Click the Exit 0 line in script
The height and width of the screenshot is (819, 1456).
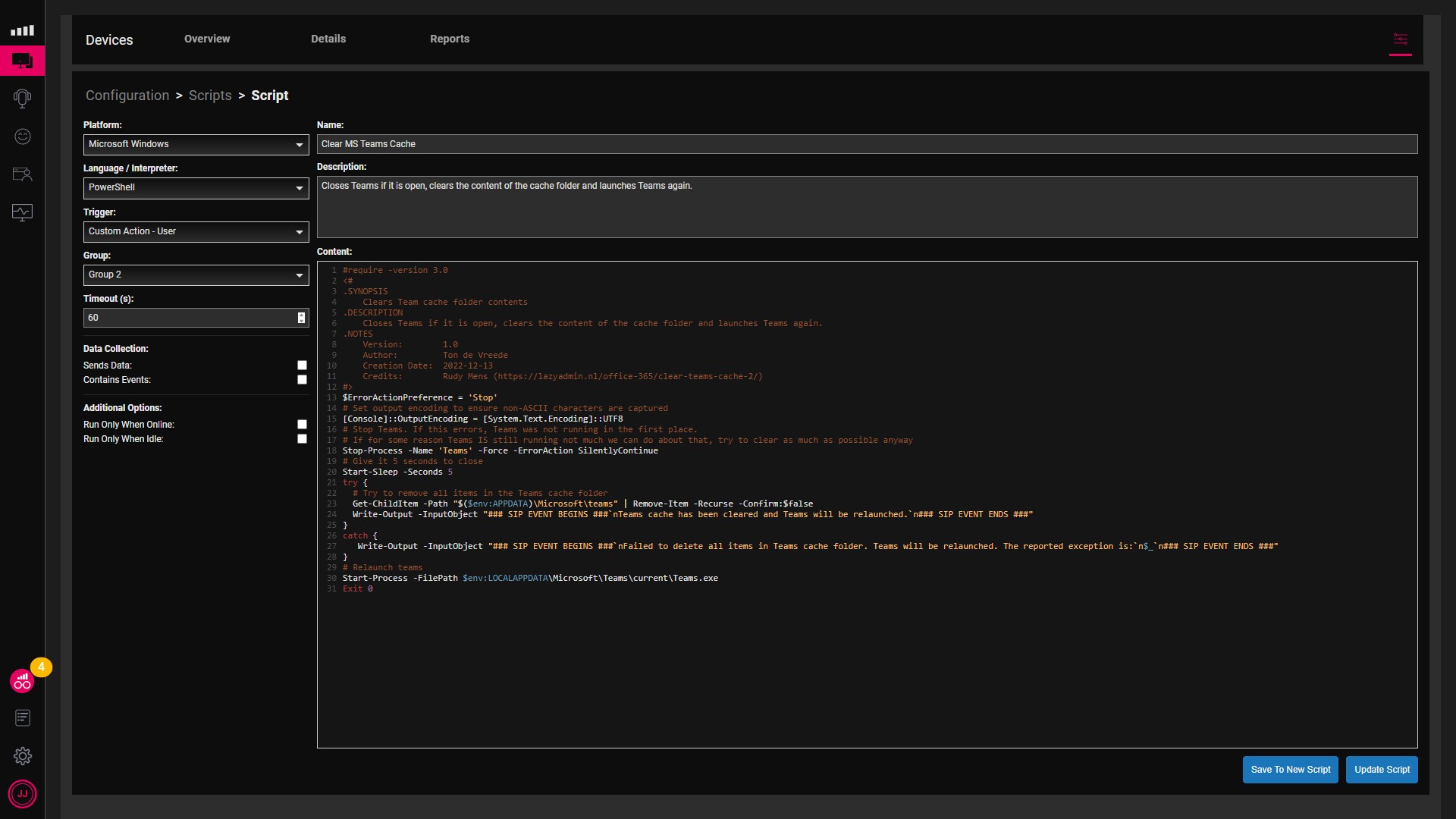coord(357,588)
